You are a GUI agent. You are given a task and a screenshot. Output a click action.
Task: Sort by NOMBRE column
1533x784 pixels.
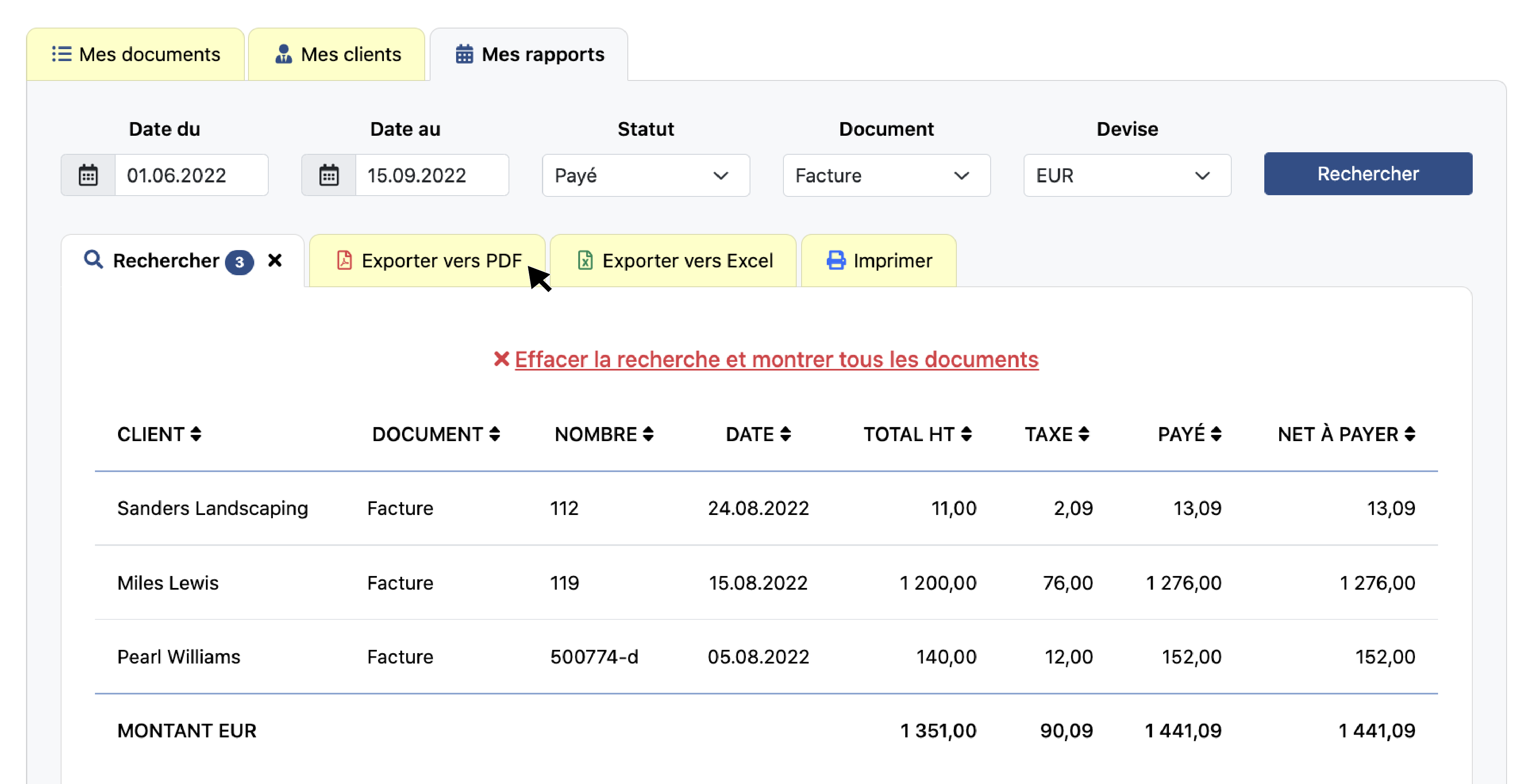604,434
